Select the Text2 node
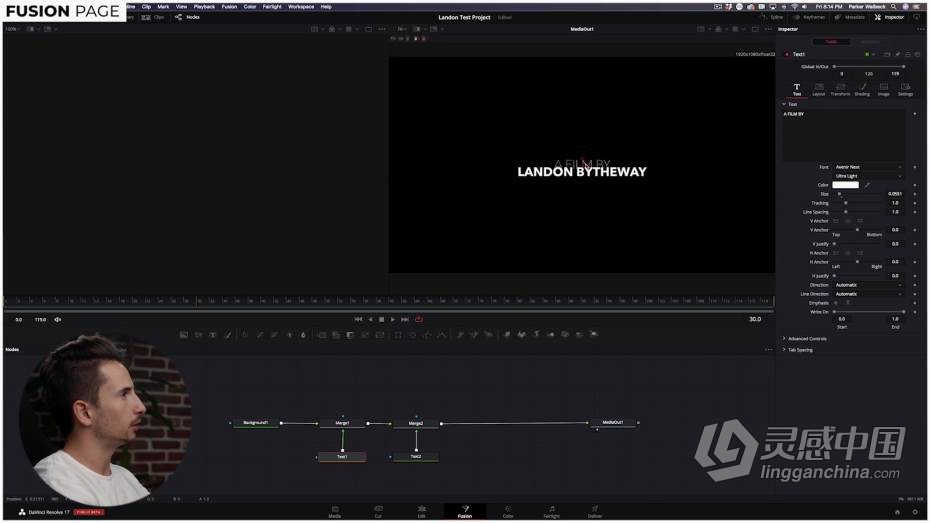 (x=416, y=457)
